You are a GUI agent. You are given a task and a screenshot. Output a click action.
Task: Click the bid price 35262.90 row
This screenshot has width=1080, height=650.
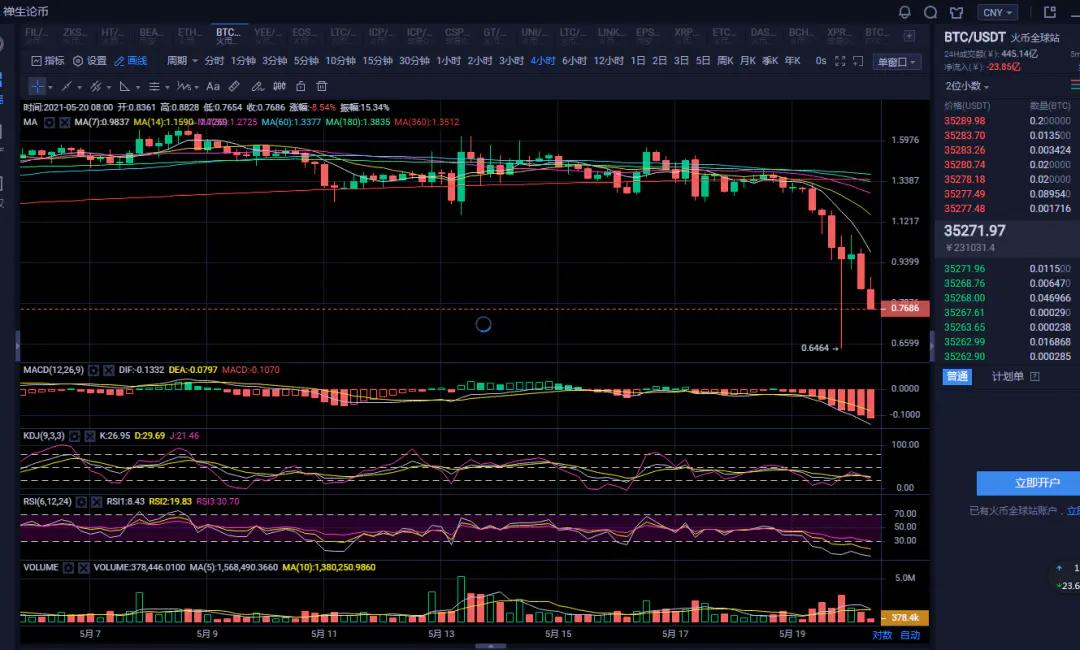click(x=1007, y=357)
